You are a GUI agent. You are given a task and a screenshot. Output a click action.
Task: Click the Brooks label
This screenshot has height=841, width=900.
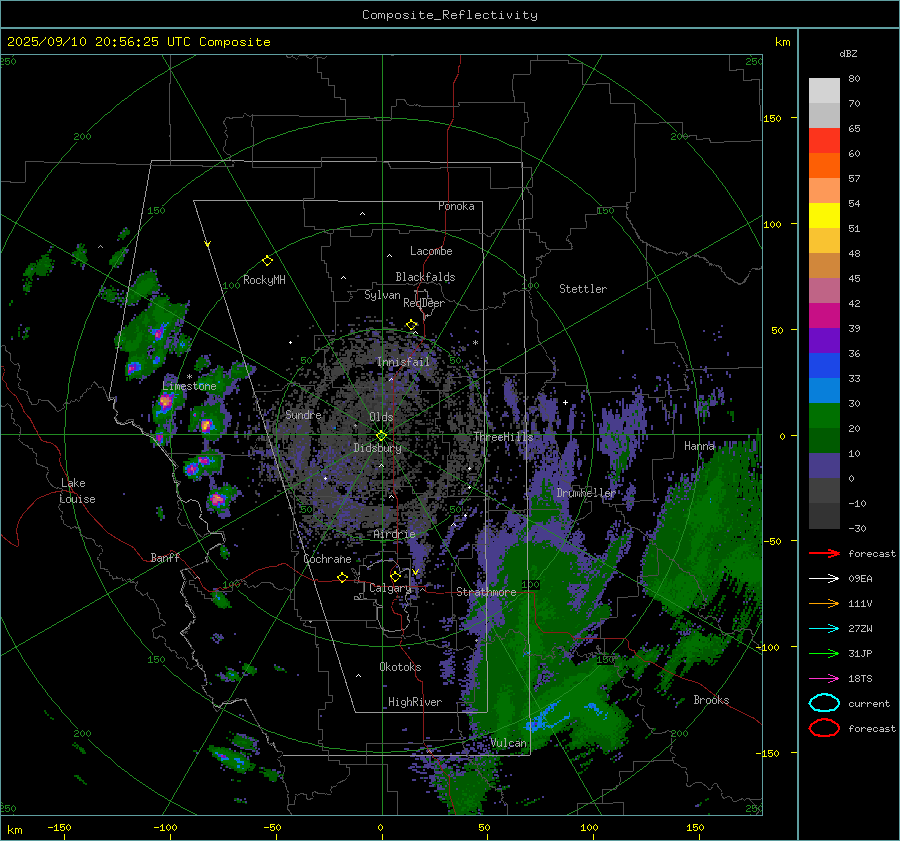[x=711, y=700]
